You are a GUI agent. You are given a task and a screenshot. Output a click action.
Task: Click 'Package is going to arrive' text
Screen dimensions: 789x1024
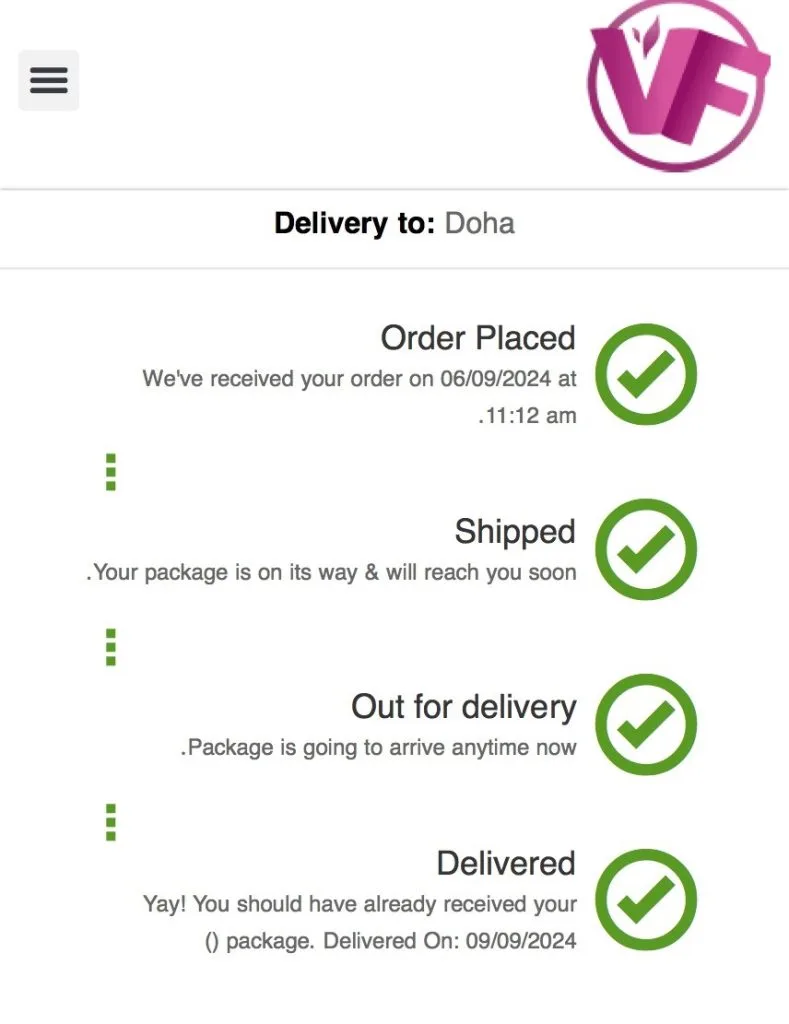pos(379,748)
